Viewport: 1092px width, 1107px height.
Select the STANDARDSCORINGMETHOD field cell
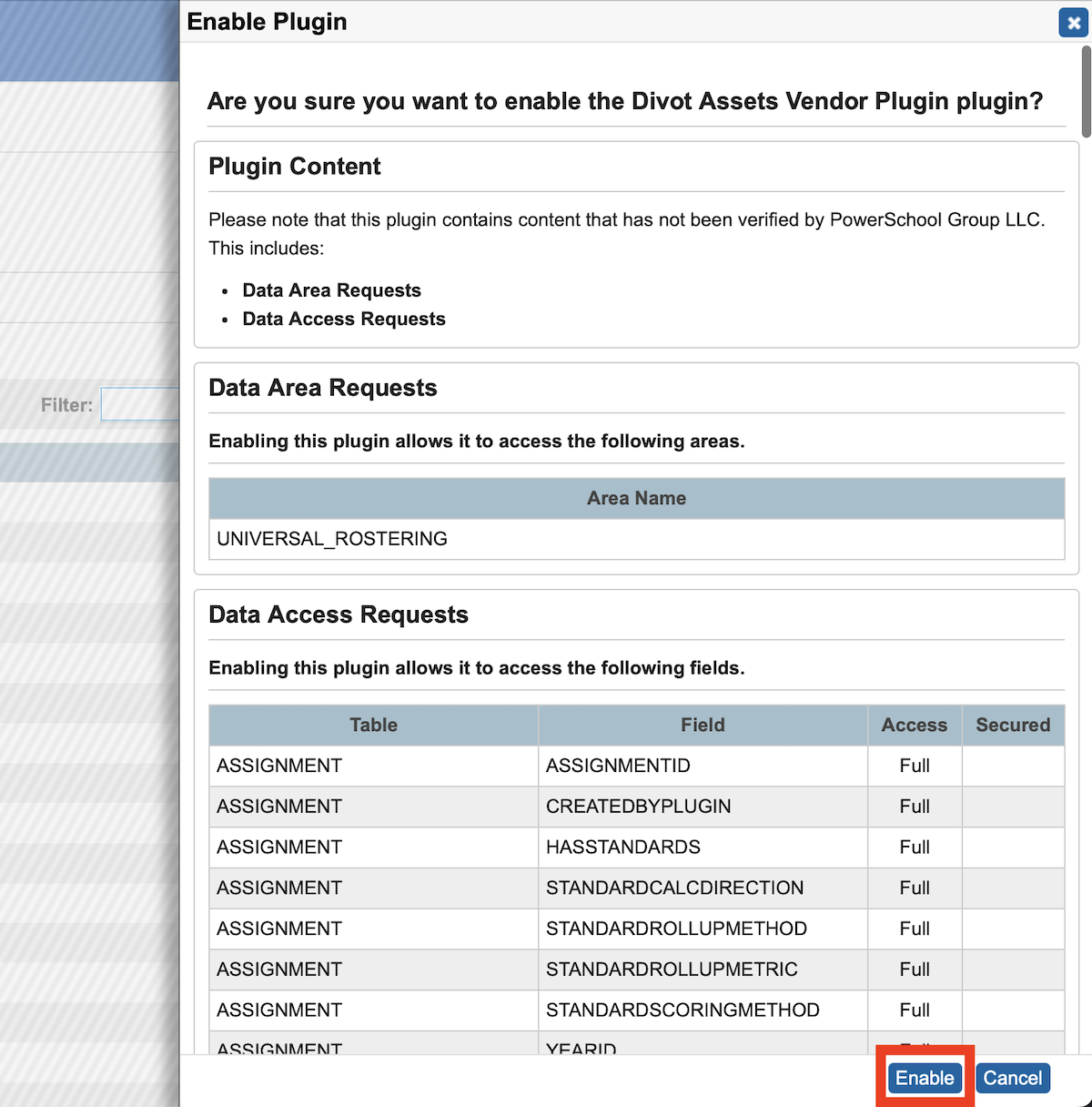(x=682, y=1010)
